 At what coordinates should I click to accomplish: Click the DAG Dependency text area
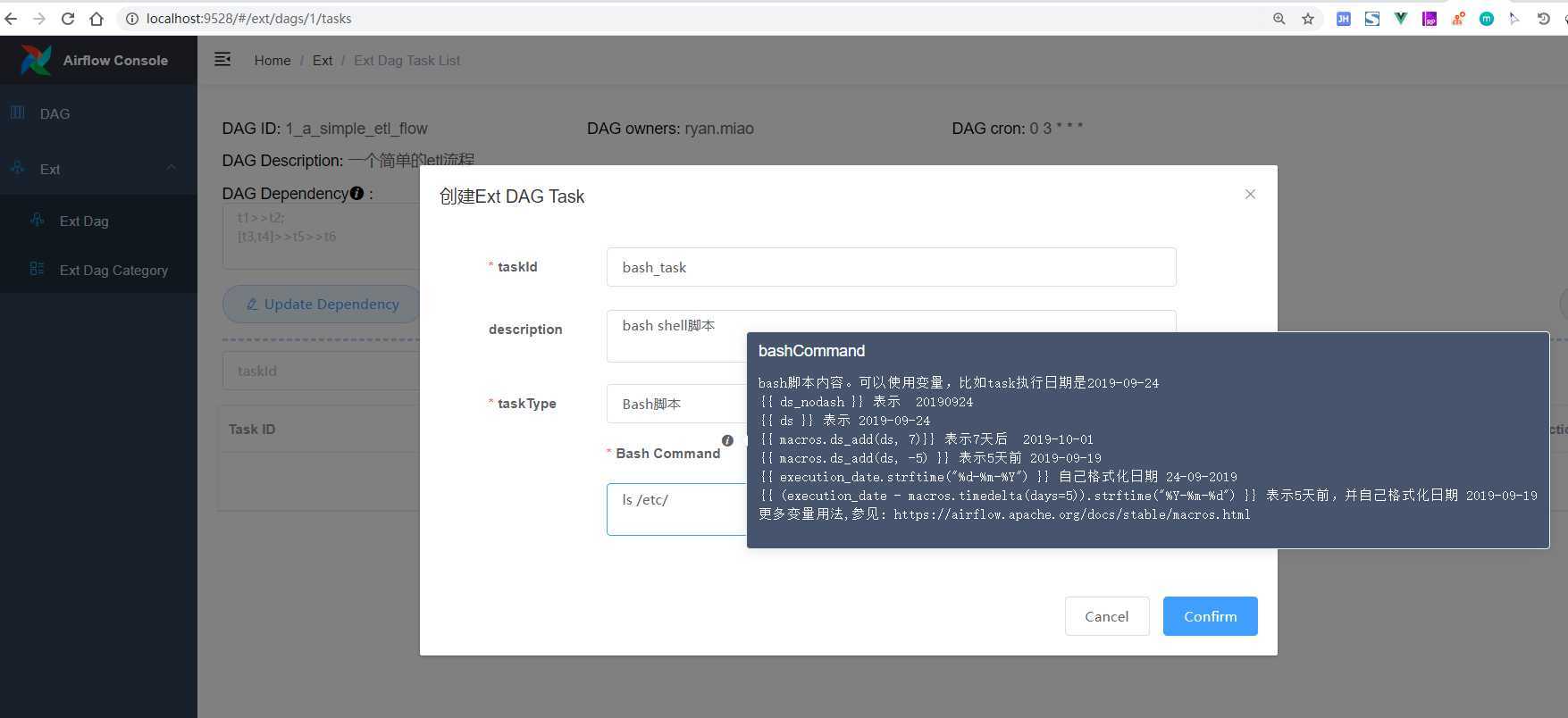coord(322,236)
